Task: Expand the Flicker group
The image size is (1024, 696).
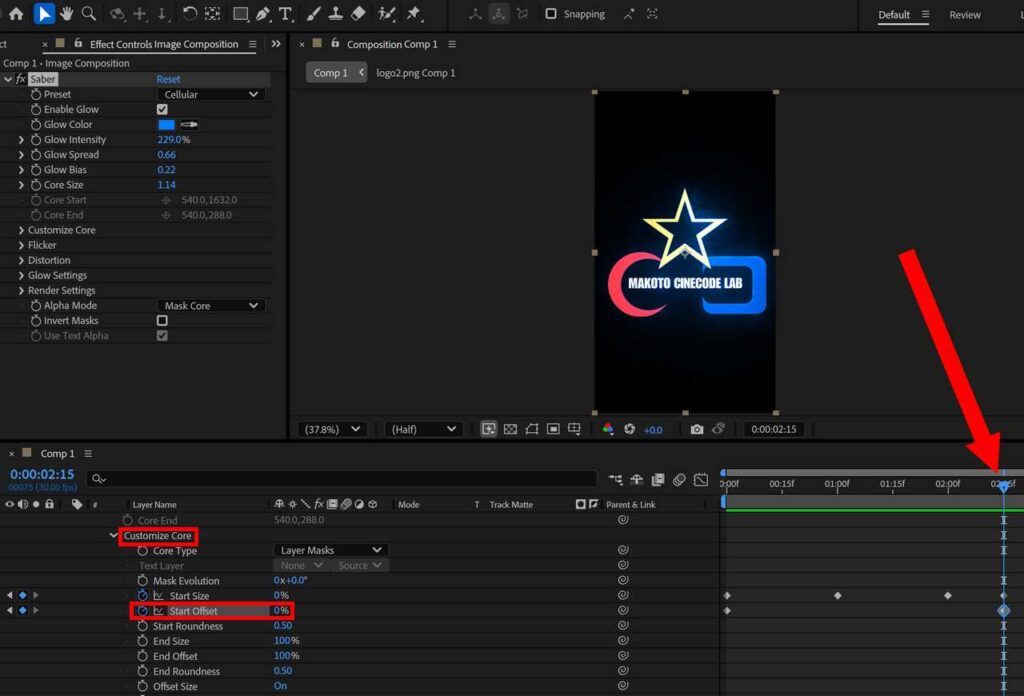Action: [21, 245]
